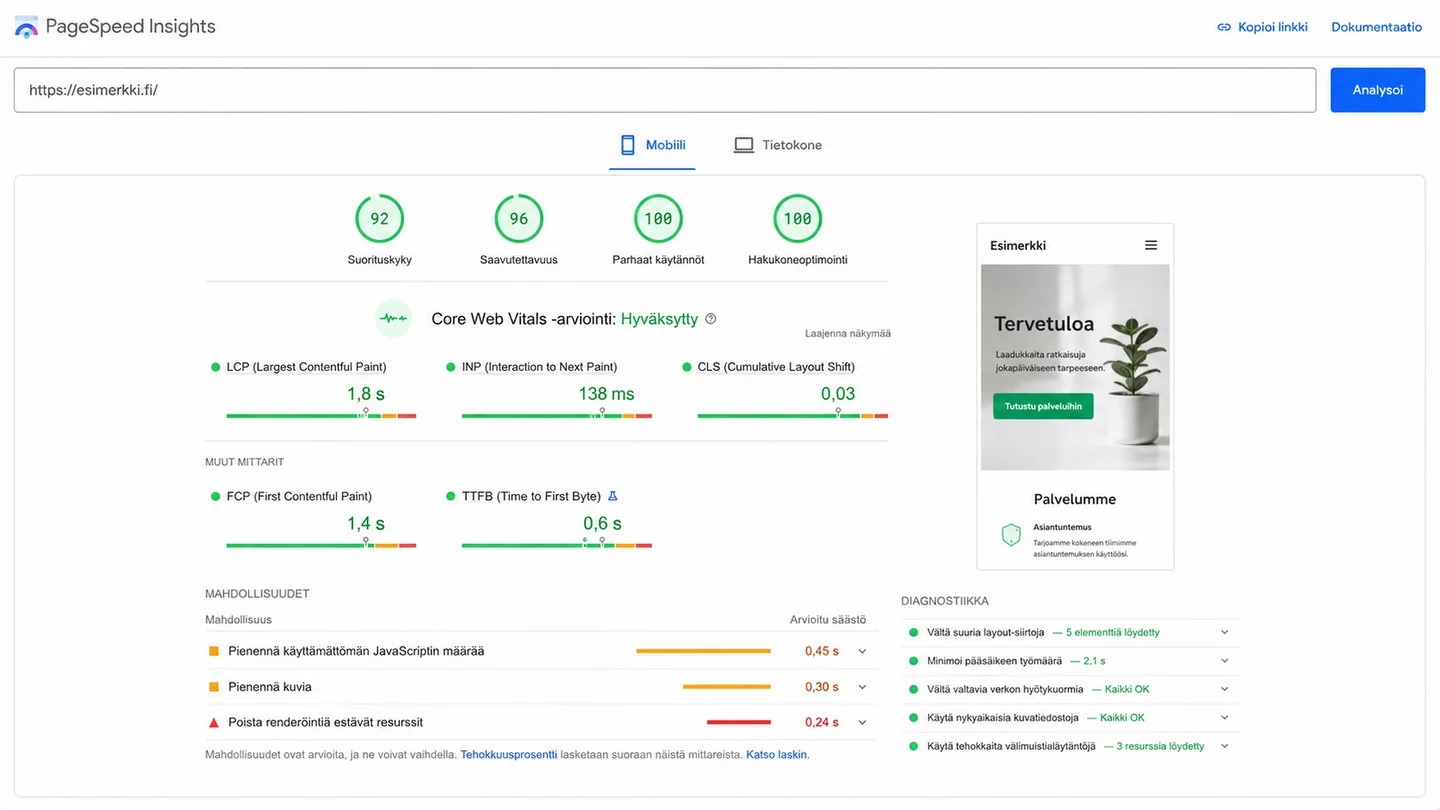Open the Katso laskin link

(x=777, y=755)
